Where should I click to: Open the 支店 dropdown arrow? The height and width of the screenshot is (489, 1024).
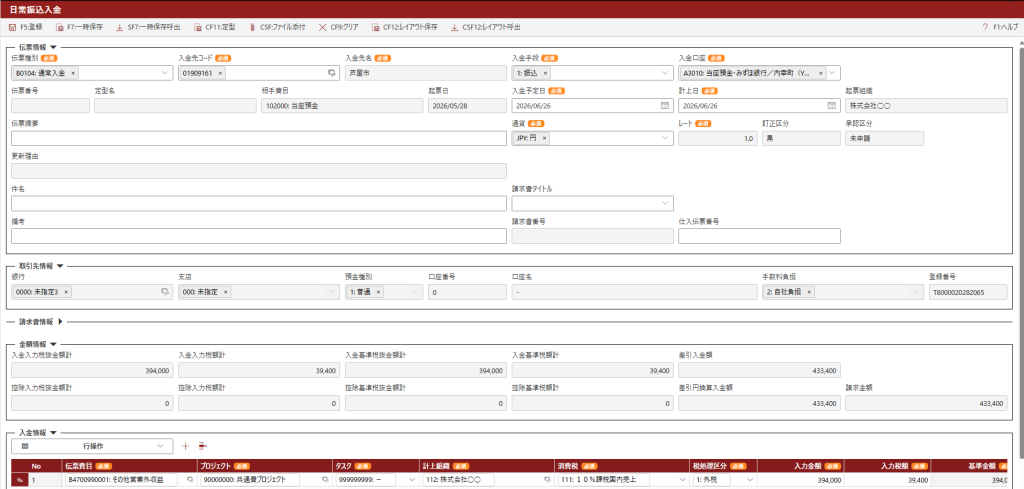click(333, 292)
